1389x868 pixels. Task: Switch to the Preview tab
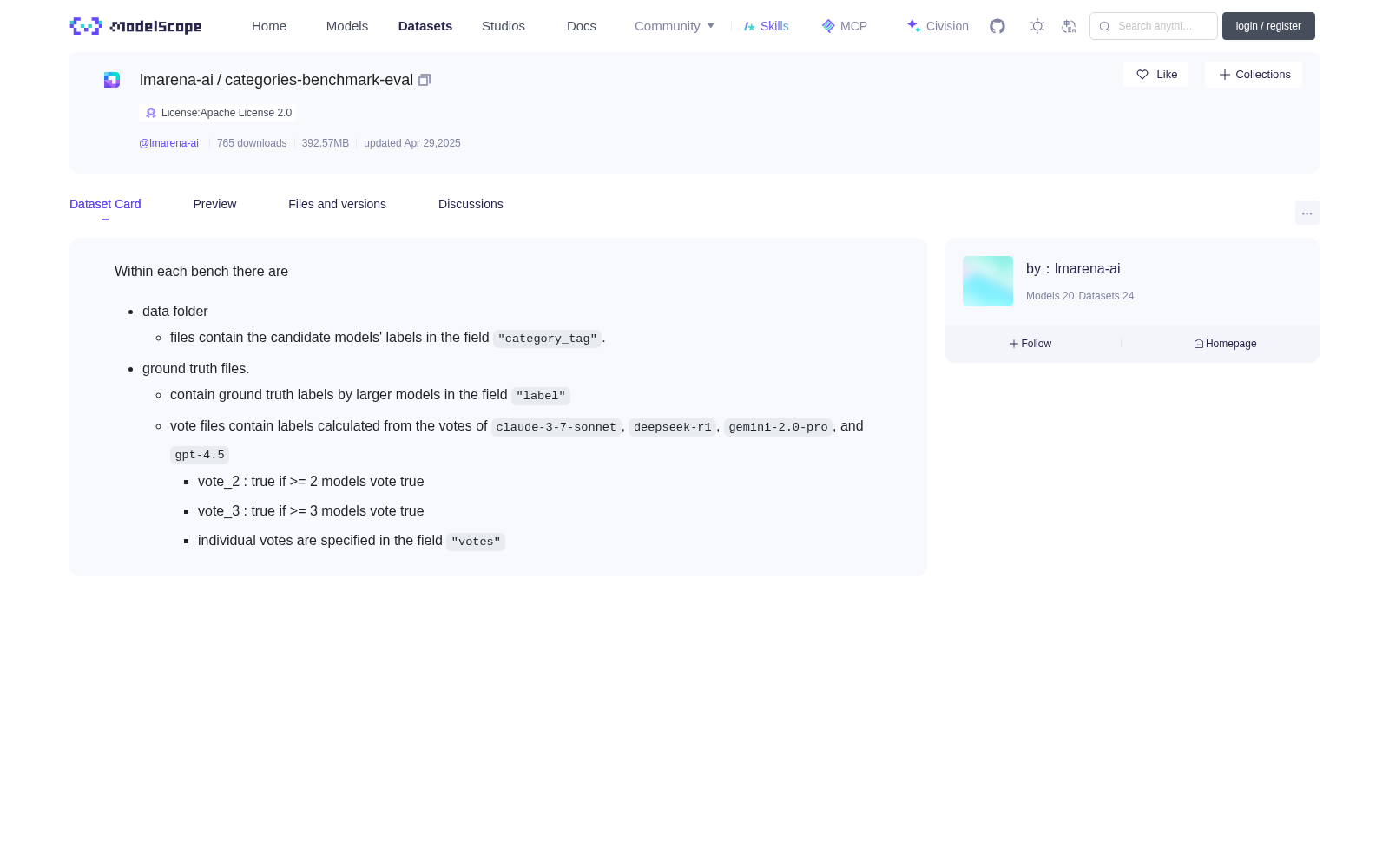[x=214, y=204]
